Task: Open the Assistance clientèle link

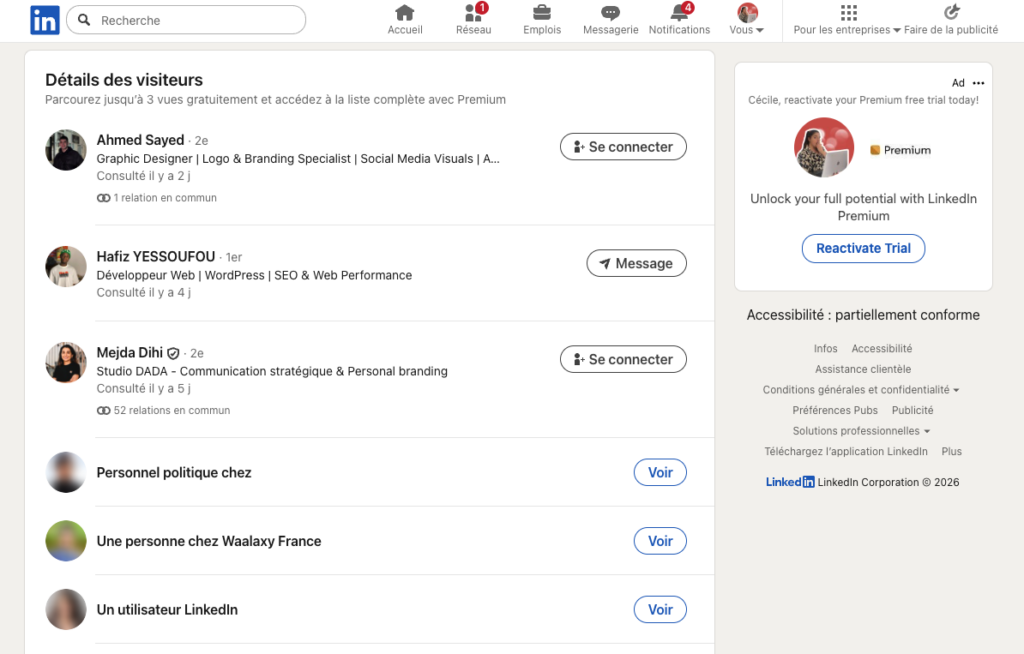Action: [862, 369]
